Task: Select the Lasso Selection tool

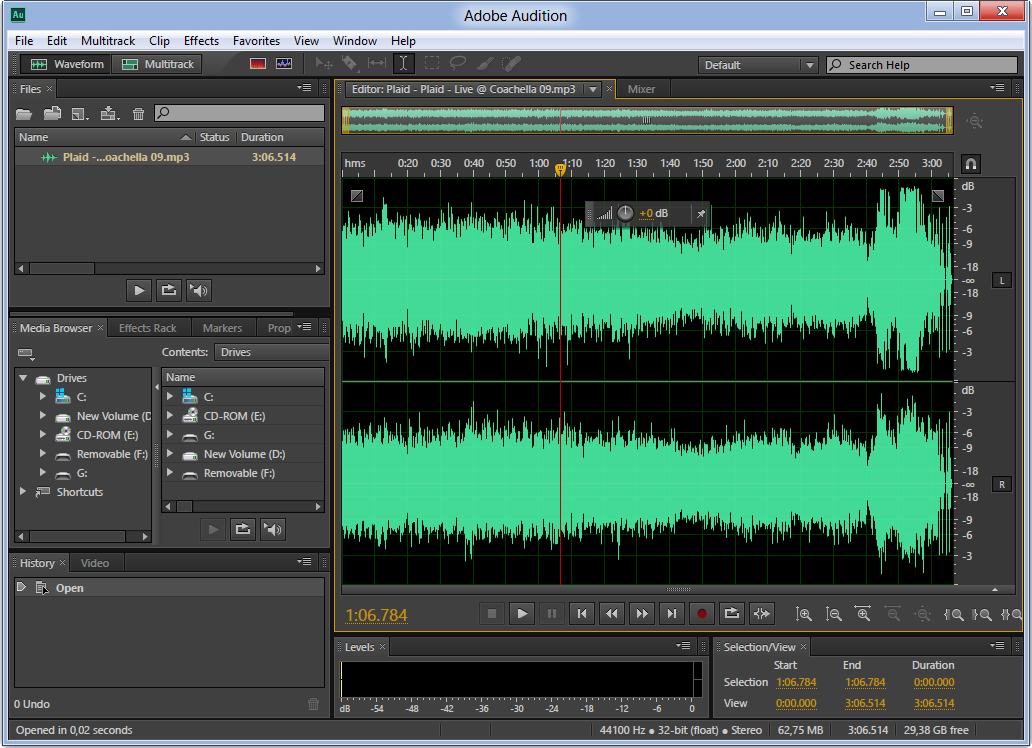Action: tap(457, 64)
